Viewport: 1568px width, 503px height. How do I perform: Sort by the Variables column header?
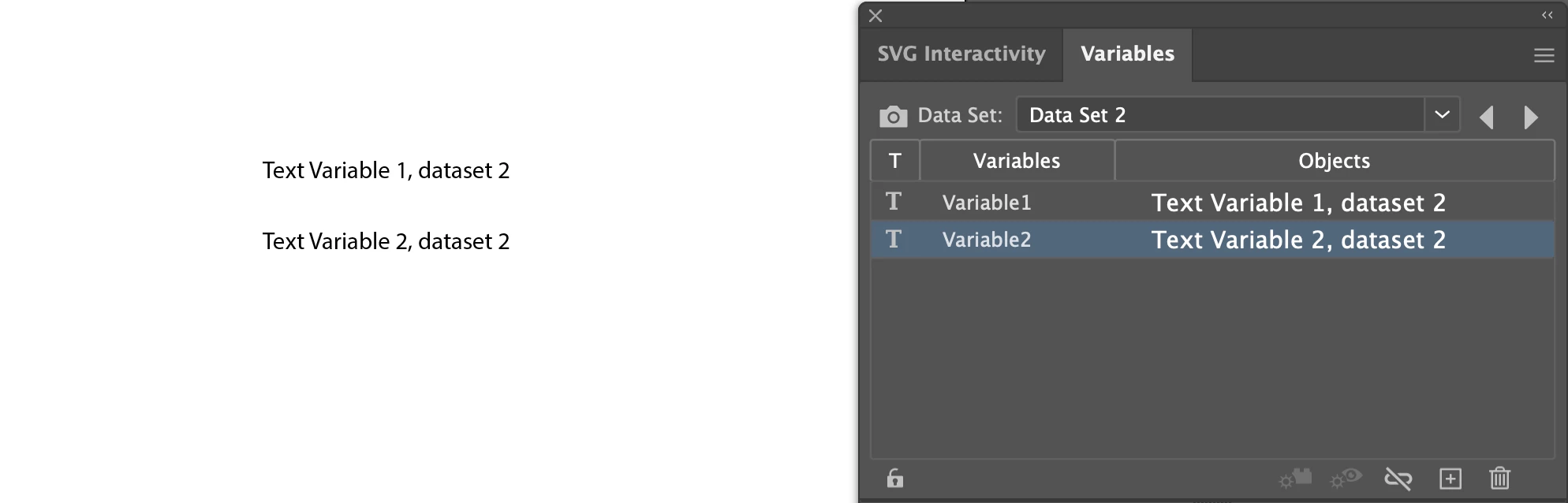1016,161
